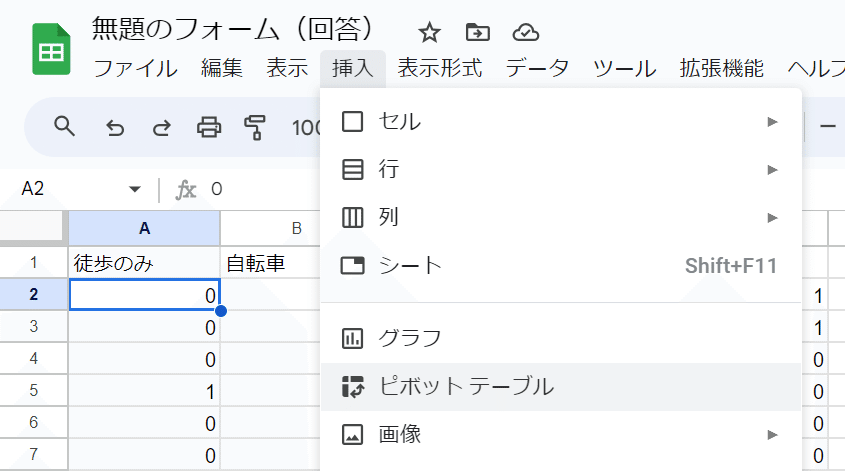Screen dimensions: 845x471
Task: Open the ファイル menu
Action: (135, 69)
